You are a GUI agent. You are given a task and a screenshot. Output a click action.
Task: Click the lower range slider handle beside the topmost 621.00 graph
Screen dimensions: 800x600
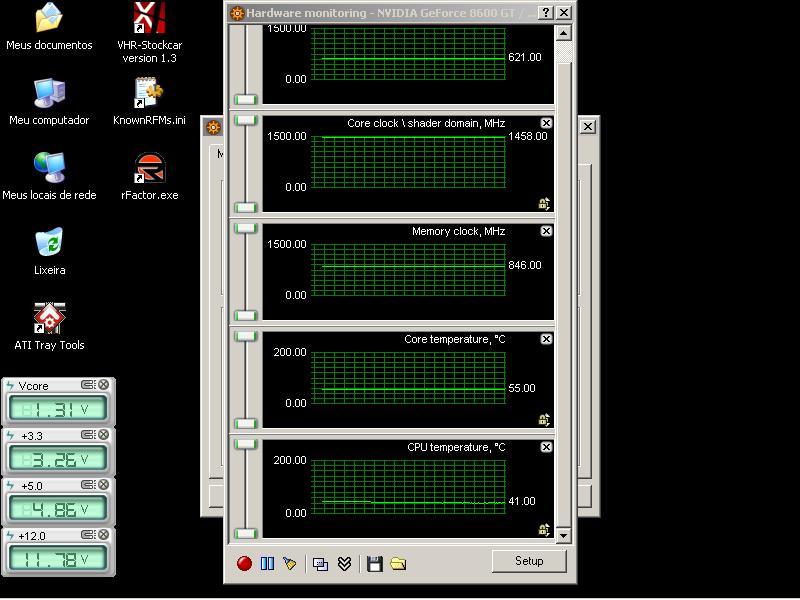[245, 99]
